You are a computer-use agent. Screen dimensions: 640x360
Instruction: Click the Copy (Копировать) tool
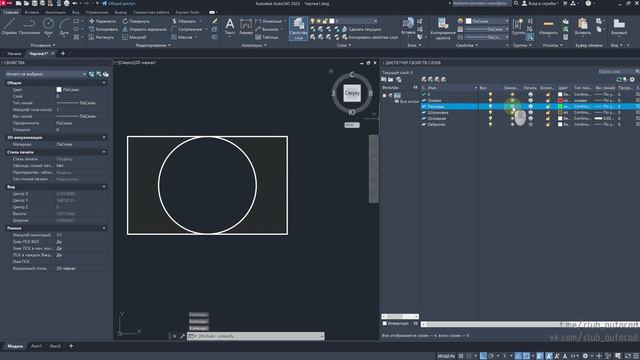pos(103,29)
